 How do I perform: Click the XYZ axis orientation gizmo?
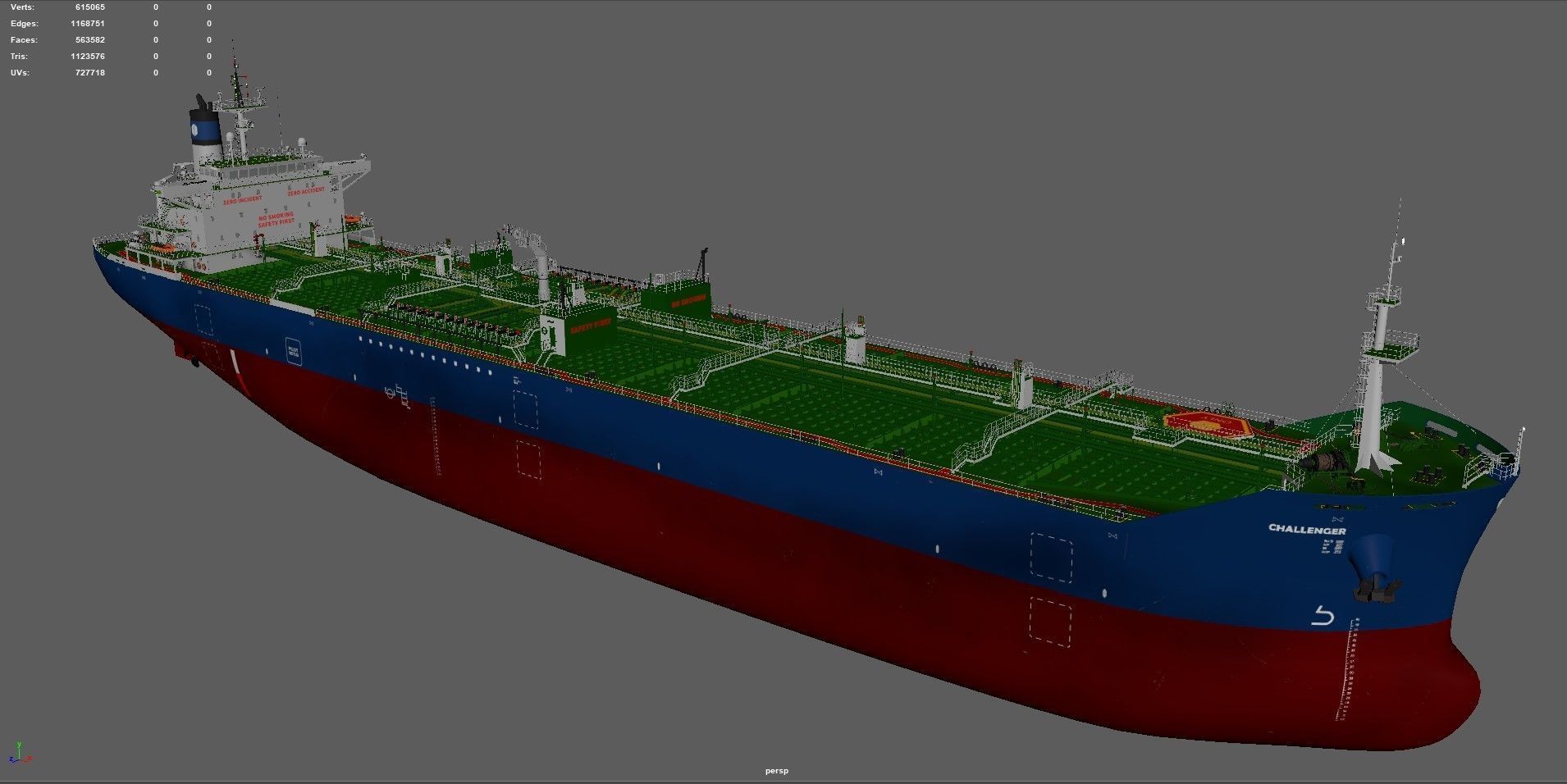point(20,752)
